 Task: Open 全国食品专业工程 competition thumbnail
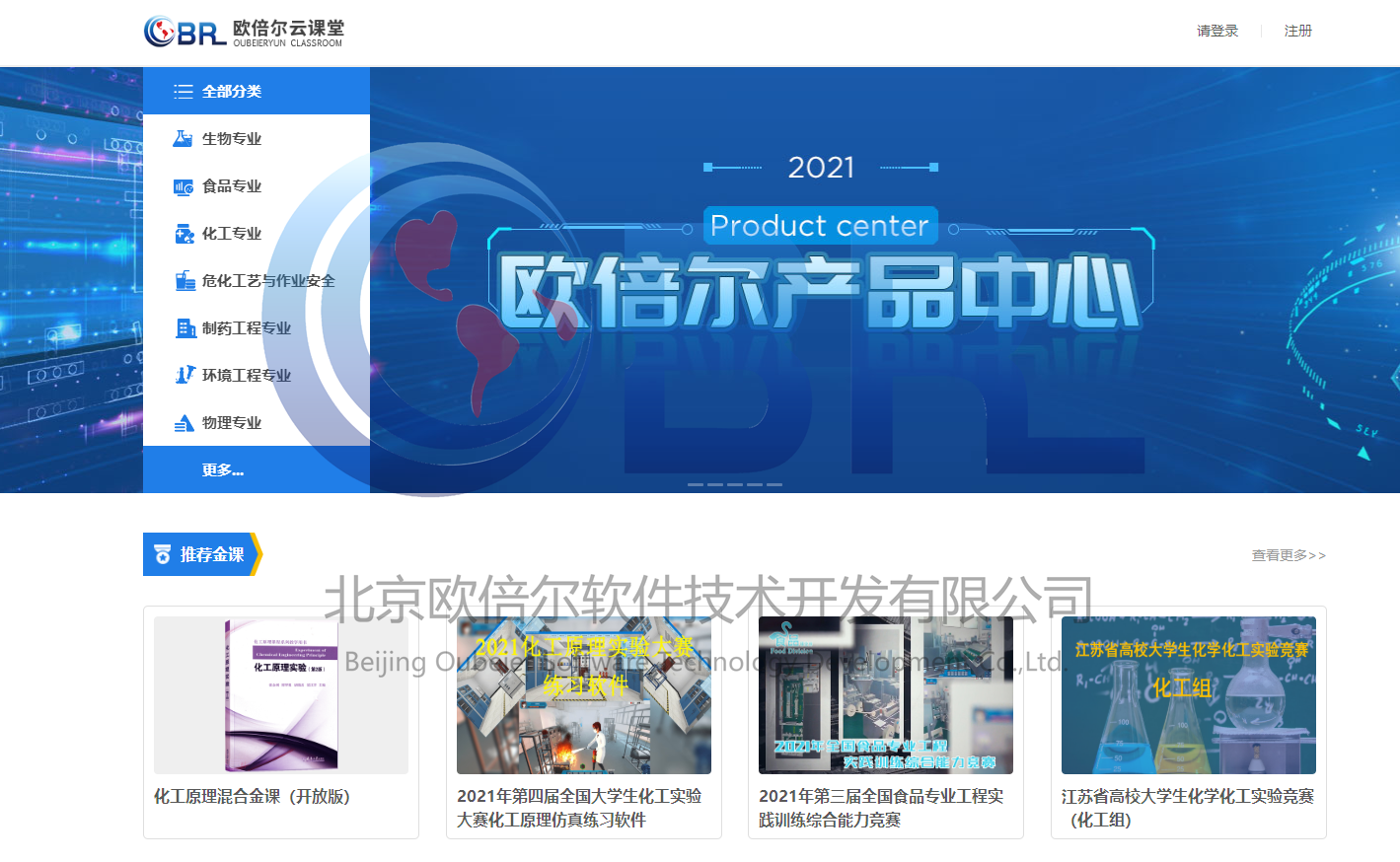click(886, 695)
